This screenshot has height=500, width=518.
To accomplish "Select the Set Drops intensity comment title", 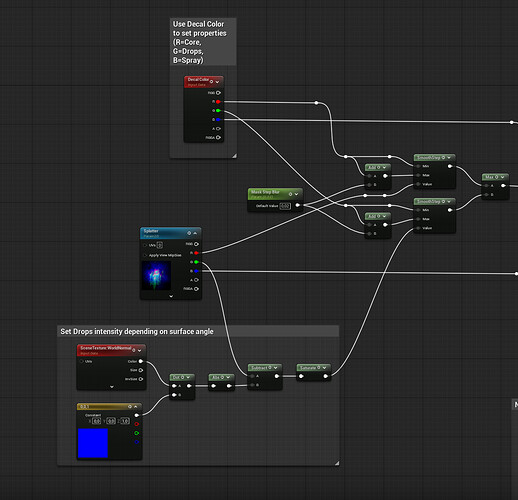I will point(137,331).
